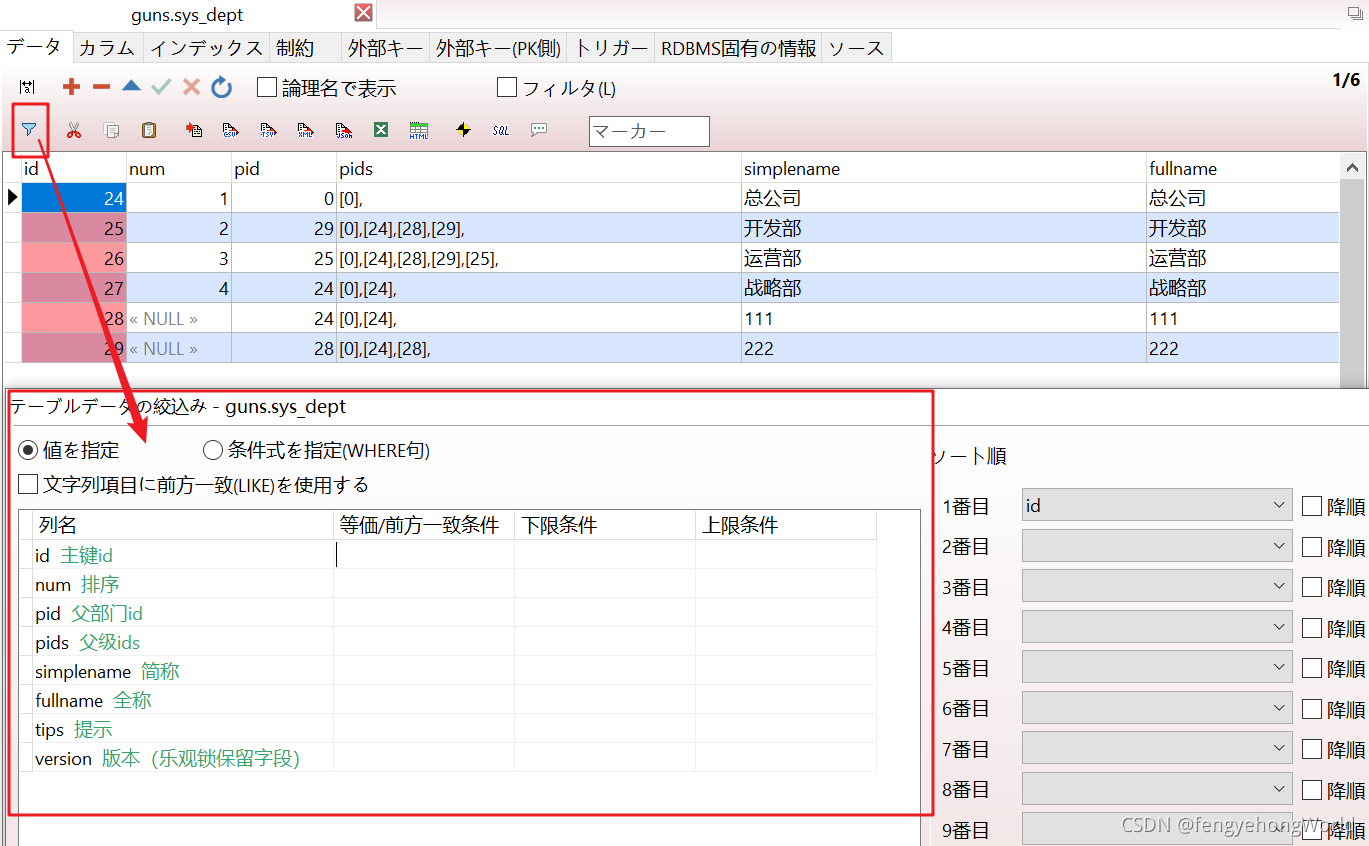This screenshot has height=846, width=1369.
Task: Check 降順 for the 5番目 sort order
Action: click(1312, 668)
